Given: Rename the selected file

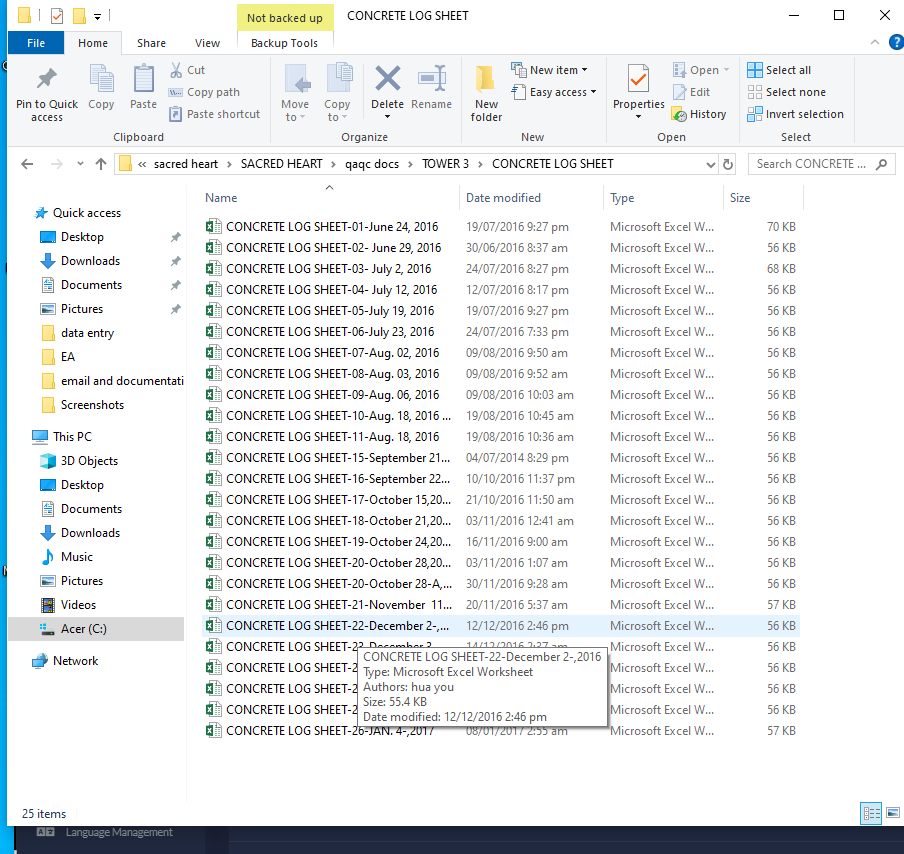Looking at the screenshot, I should coord(431,87).
